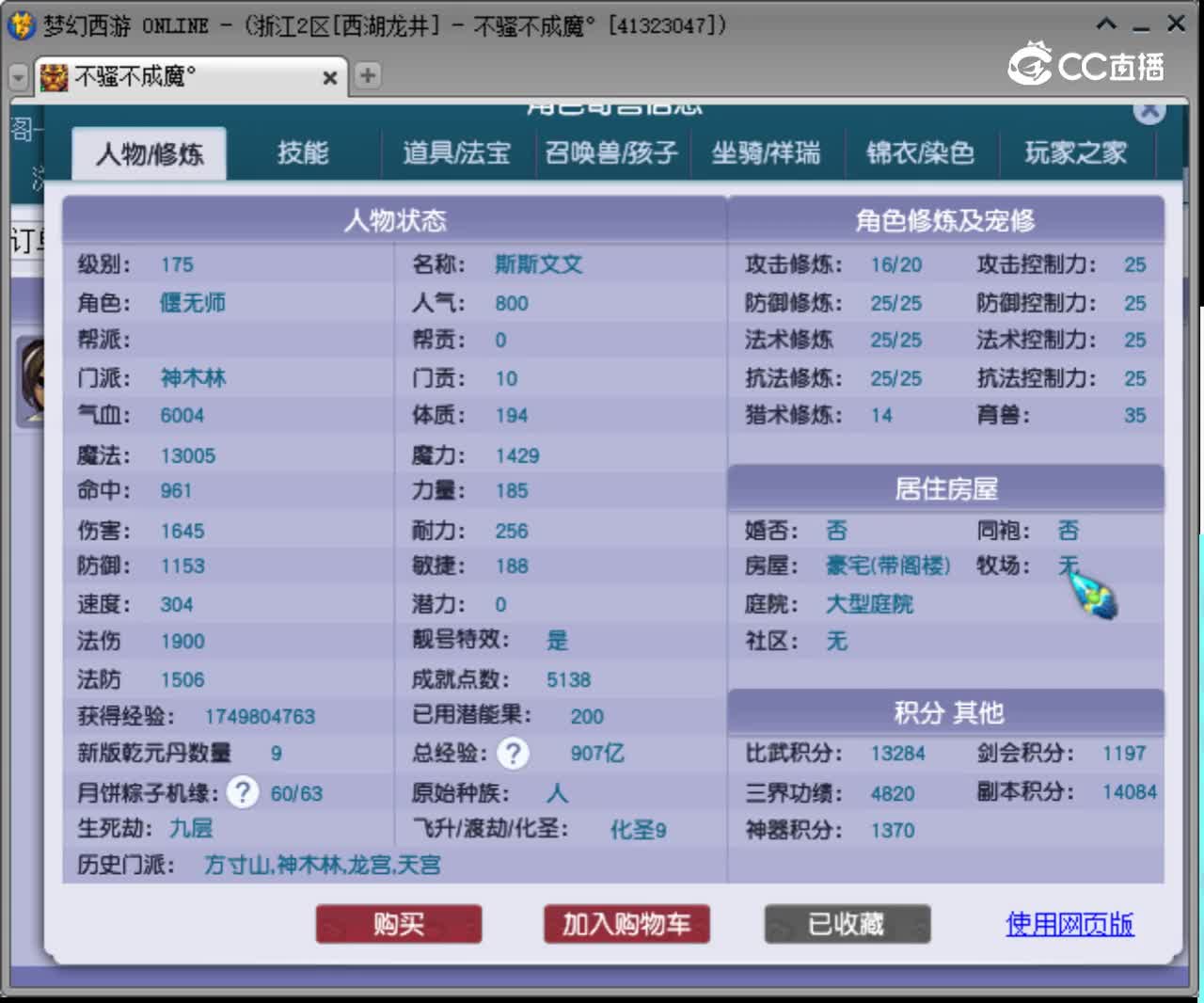Click the red 购买 button

pyautogui.click(x=399, y=924)
